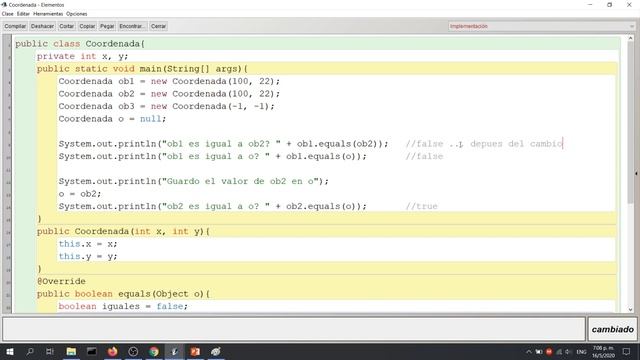Click the 'ob1 es igual a o?' println line

coord(213,156)
